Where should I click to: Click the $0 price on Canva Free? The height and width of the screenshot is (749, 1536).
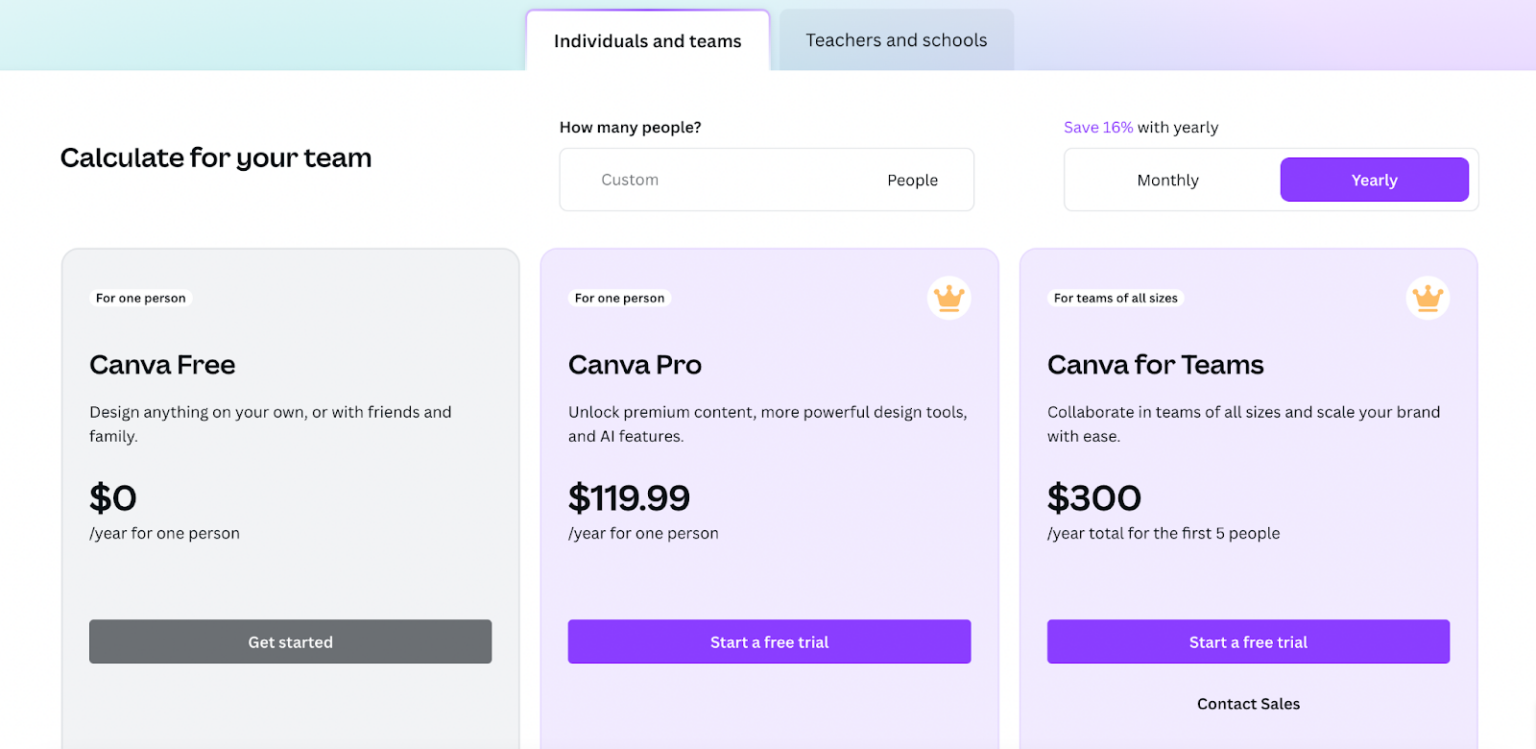pos(113,498)
